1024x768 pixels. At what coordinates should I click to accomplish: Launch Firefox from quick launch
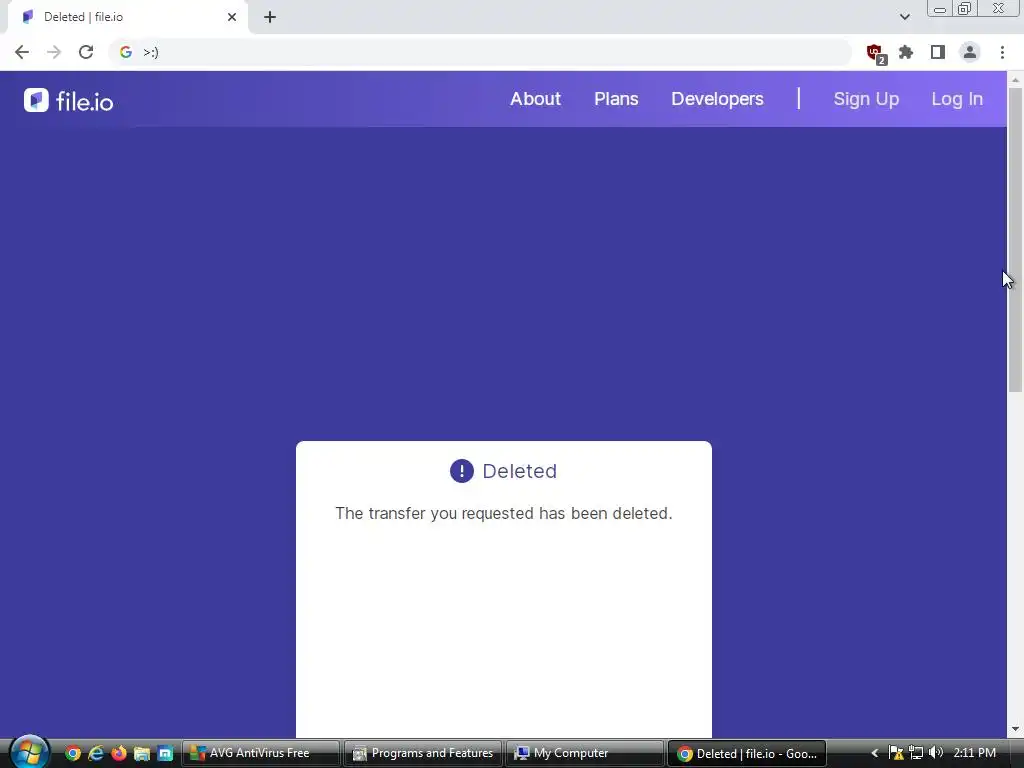[x=119, y=754]
